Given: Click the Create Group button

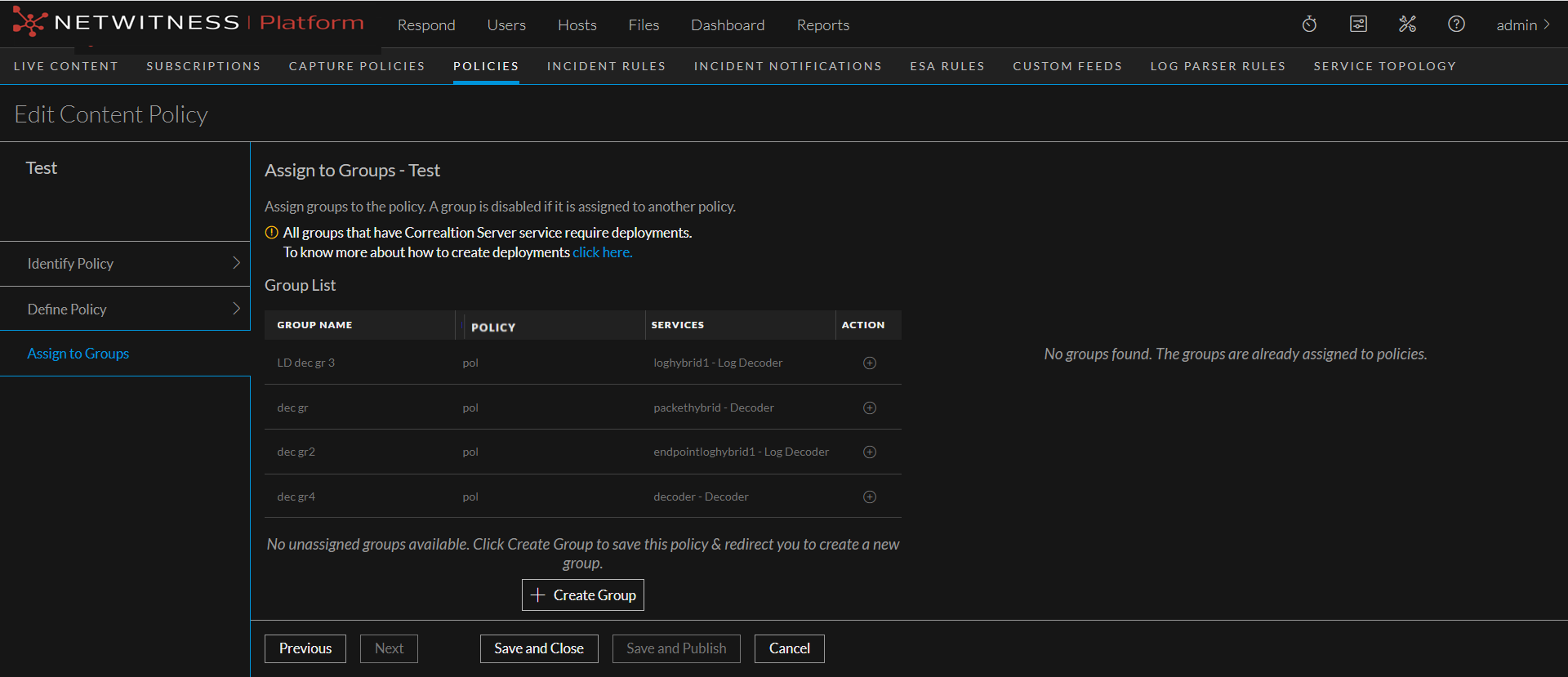Looking at the screenshot, I should point(583,595).
